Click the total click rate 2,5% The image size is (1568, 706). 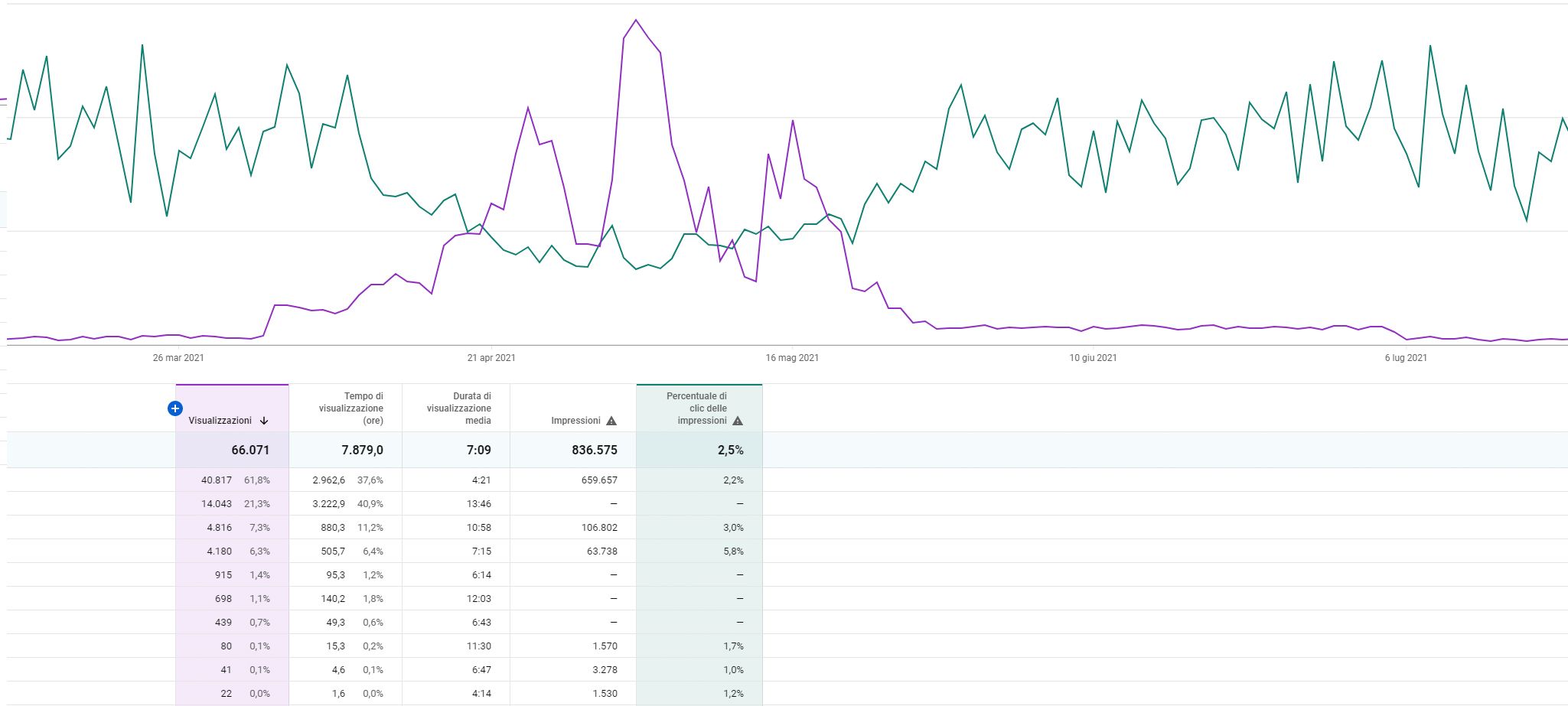click(731, 450)
